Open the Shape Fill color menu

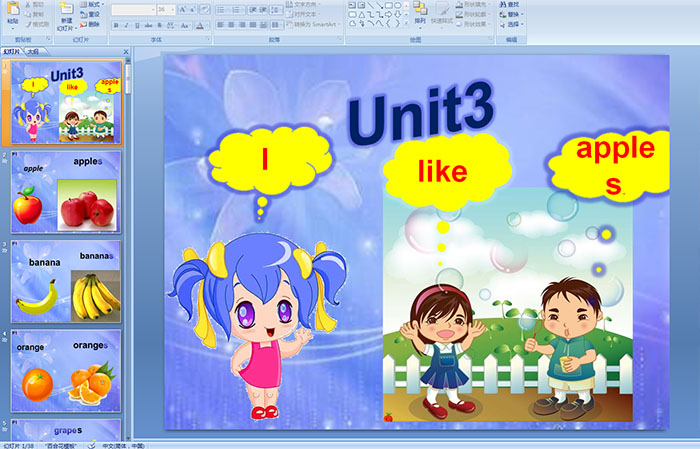pos(474,4)
